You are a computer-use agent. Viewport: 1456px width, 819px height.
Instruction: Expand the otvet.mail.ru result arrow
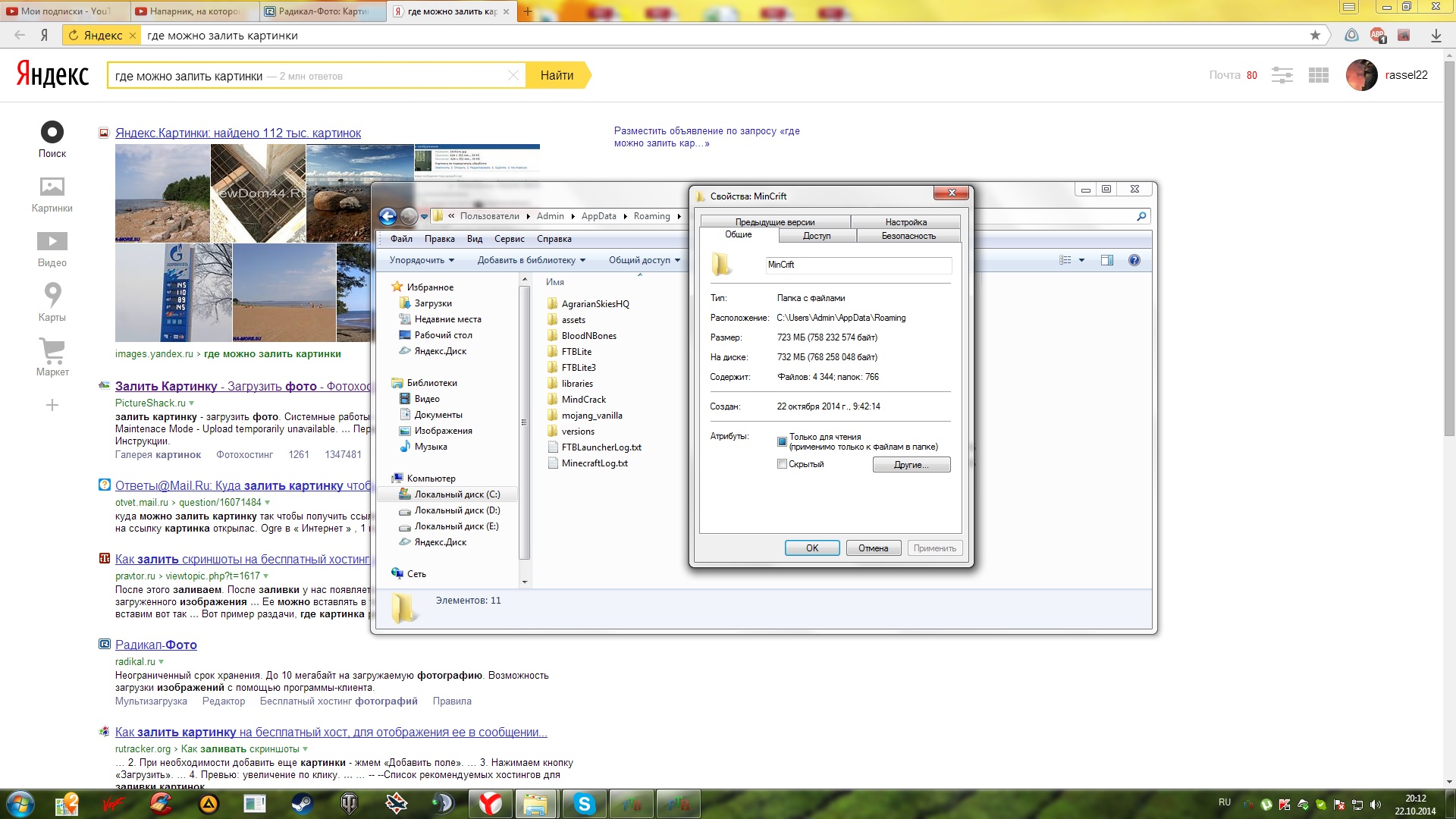(x=267, y=503)
